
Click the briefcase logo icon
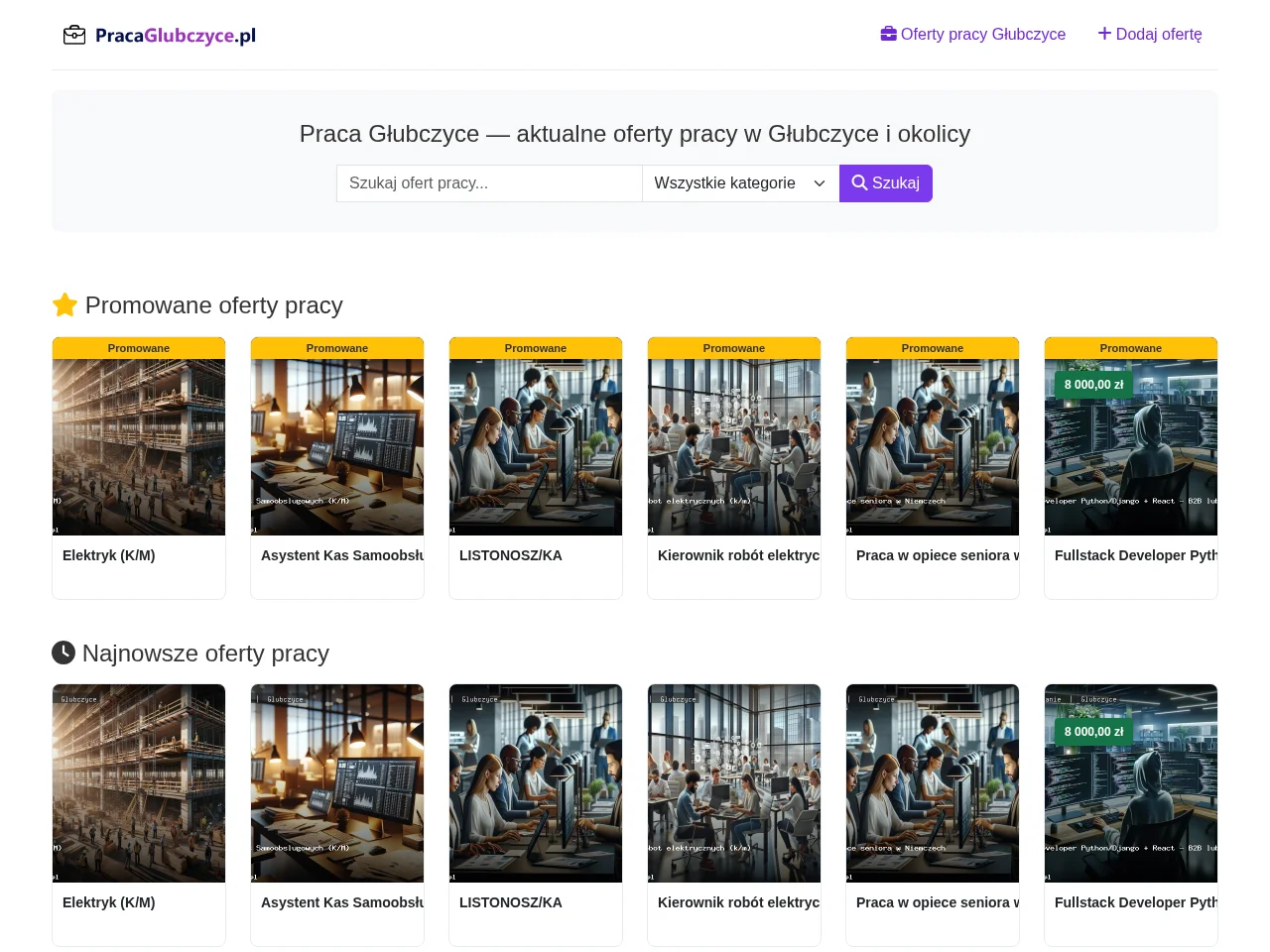coord(74,36)
